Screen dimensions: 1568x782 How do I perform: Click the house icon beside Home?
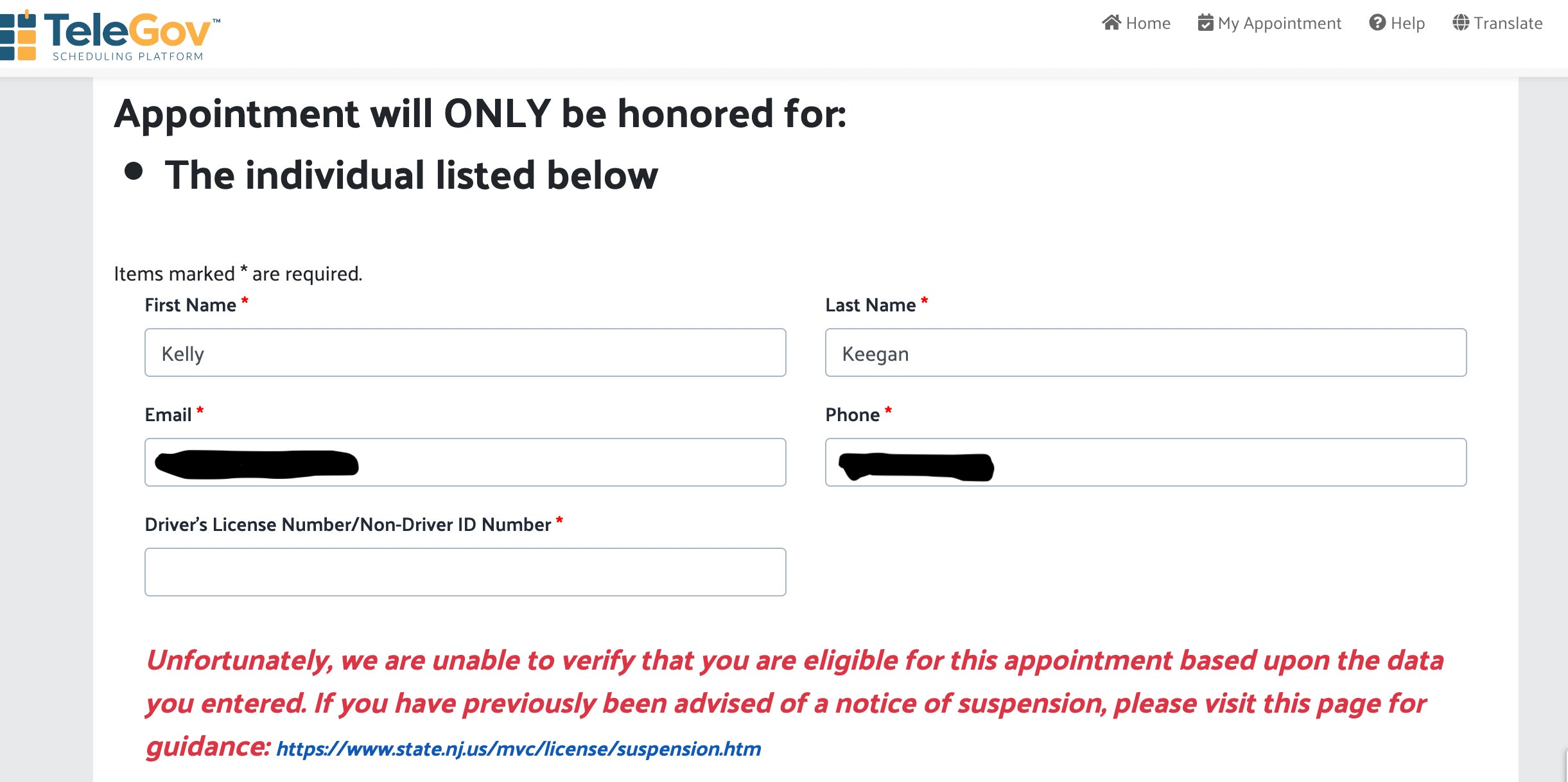[1111, 23]
